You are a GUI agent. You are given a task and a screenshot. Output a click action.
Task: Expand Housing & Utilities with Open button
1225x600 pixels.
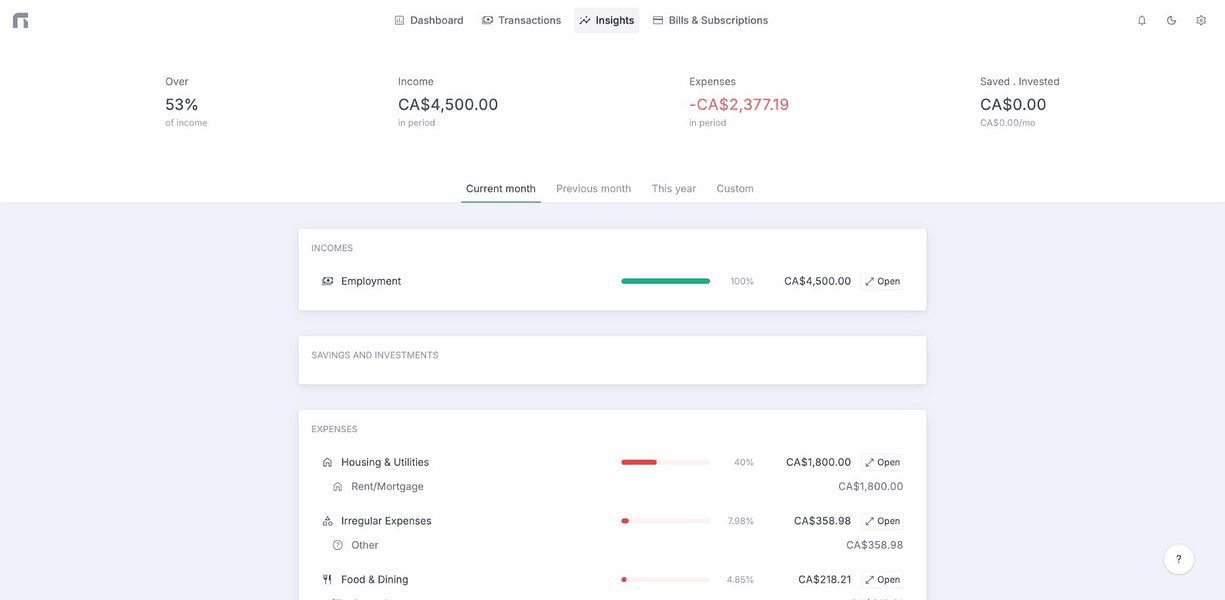(882, 463)
